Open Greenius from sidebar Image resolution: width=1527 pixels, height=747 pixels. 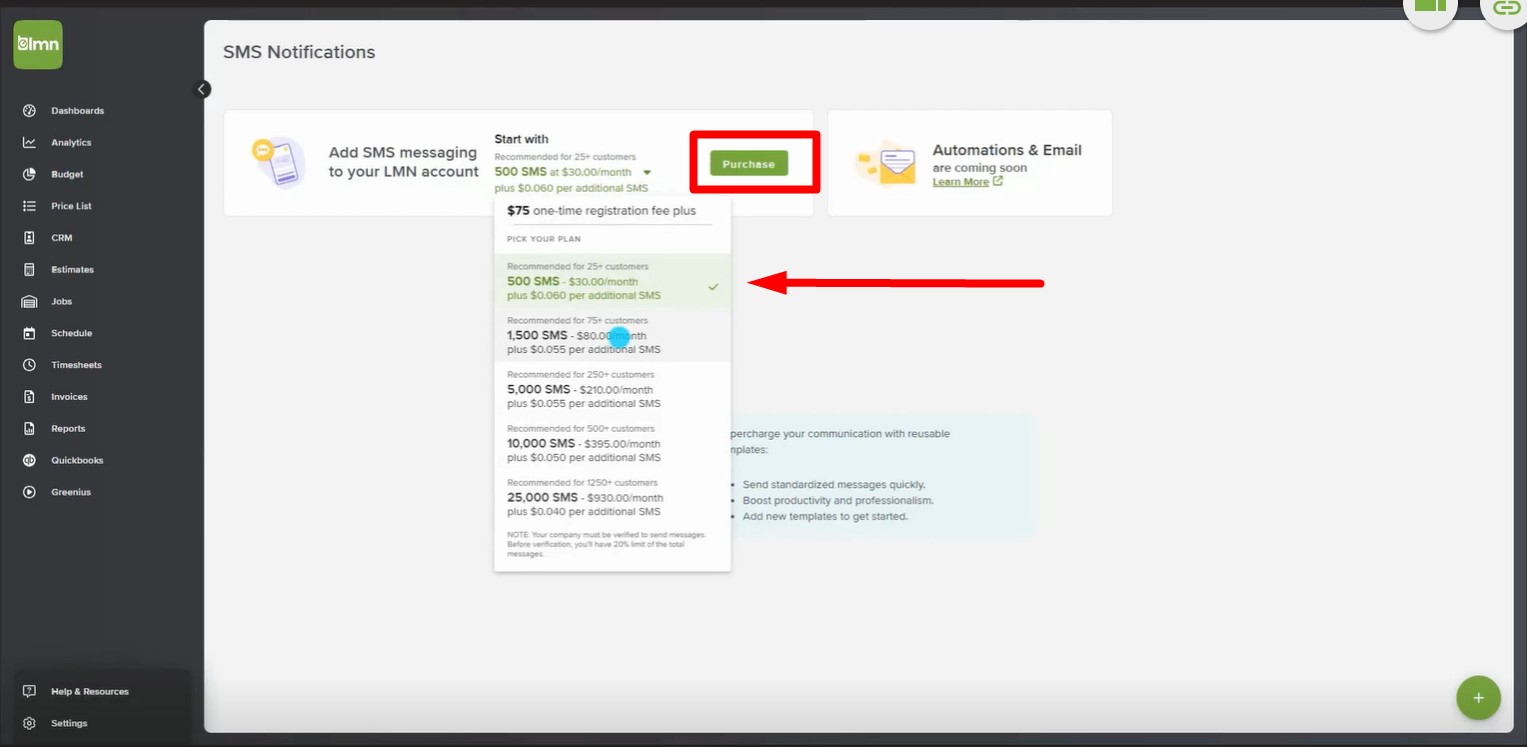coord(71,492)
